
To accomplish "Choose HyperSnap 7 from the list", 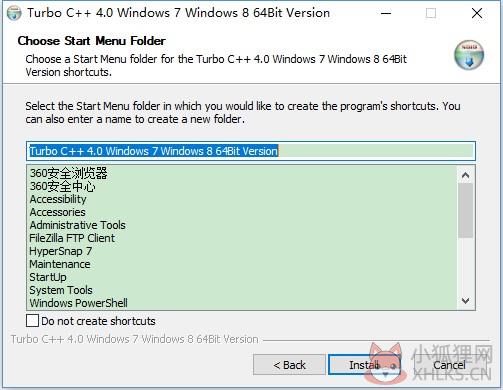I will coord(61,251).
